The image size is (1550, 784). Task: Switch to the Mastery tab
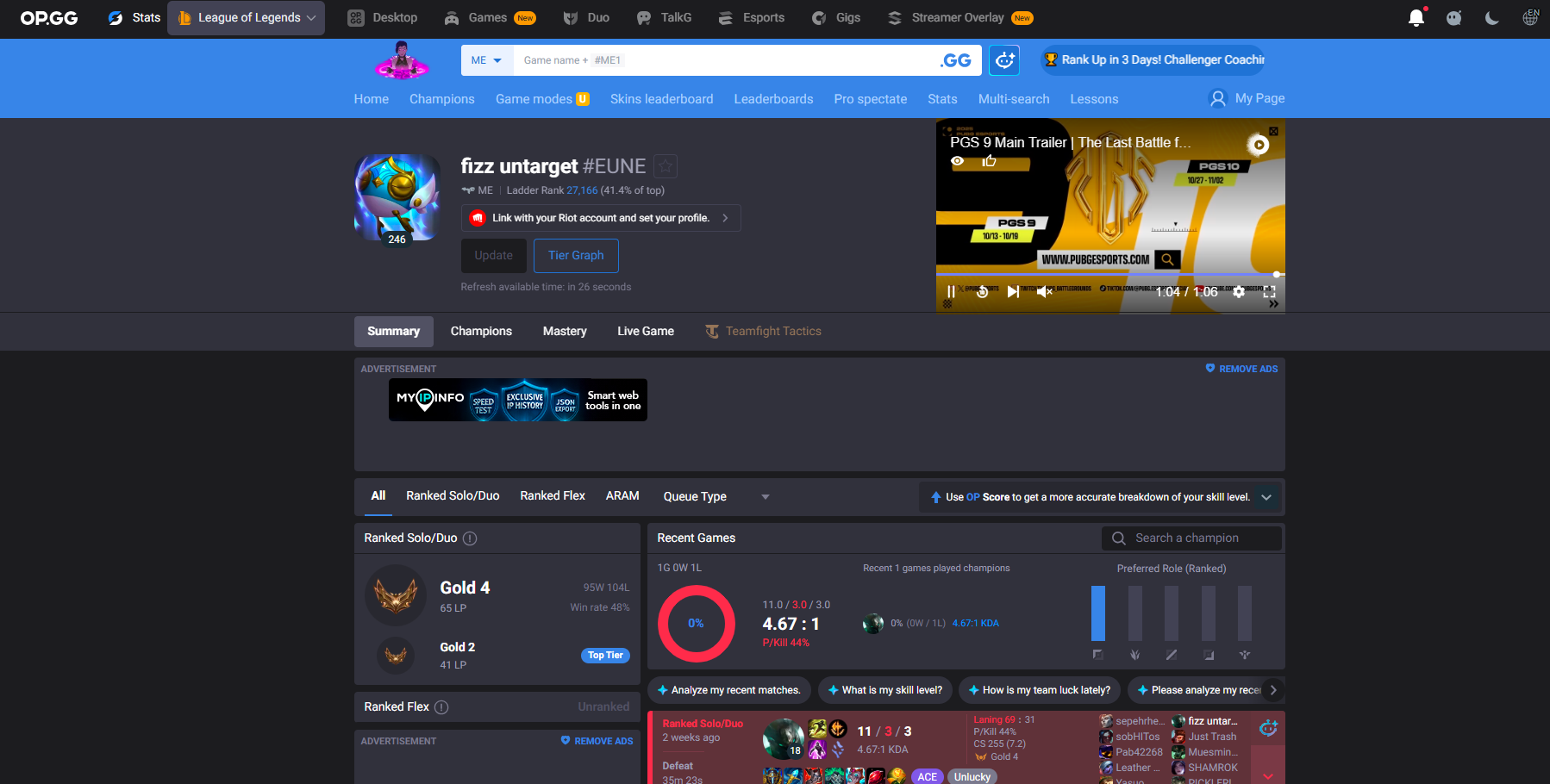(x=564, y=331)
